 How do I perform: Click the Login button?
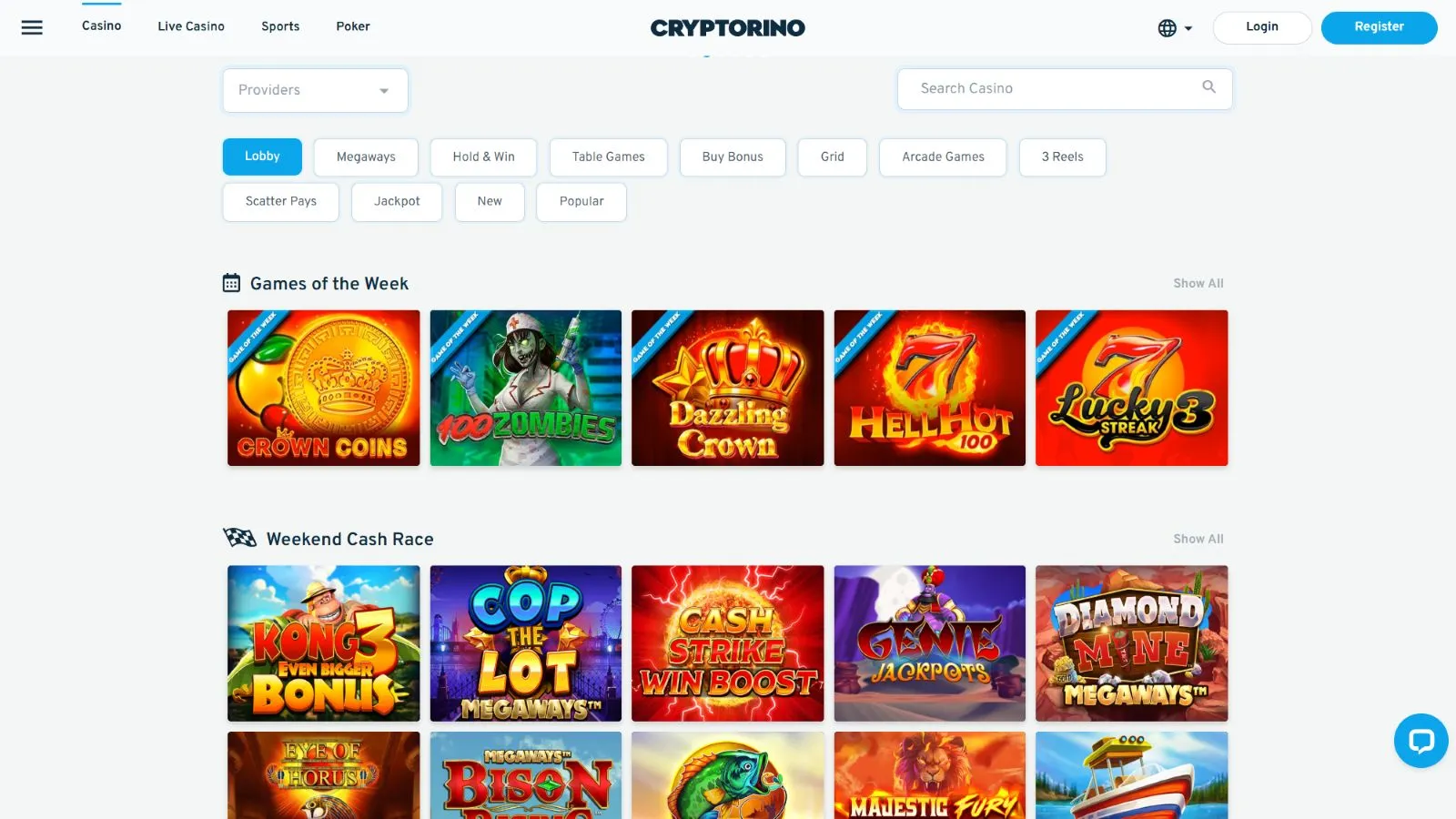[1261, 27]
